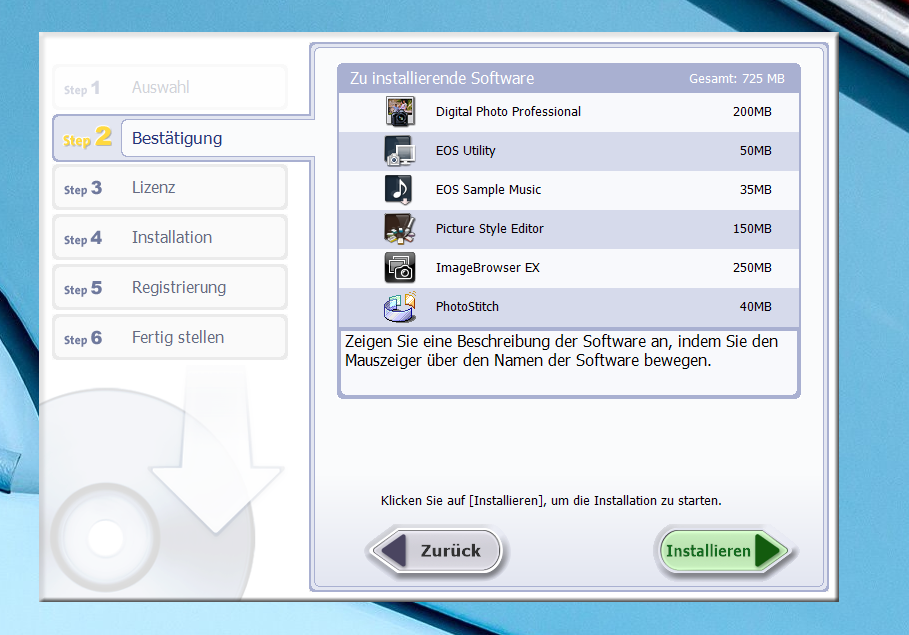
Task: Click the 'Digital Photo Professional' name
Action: point(508,111)
